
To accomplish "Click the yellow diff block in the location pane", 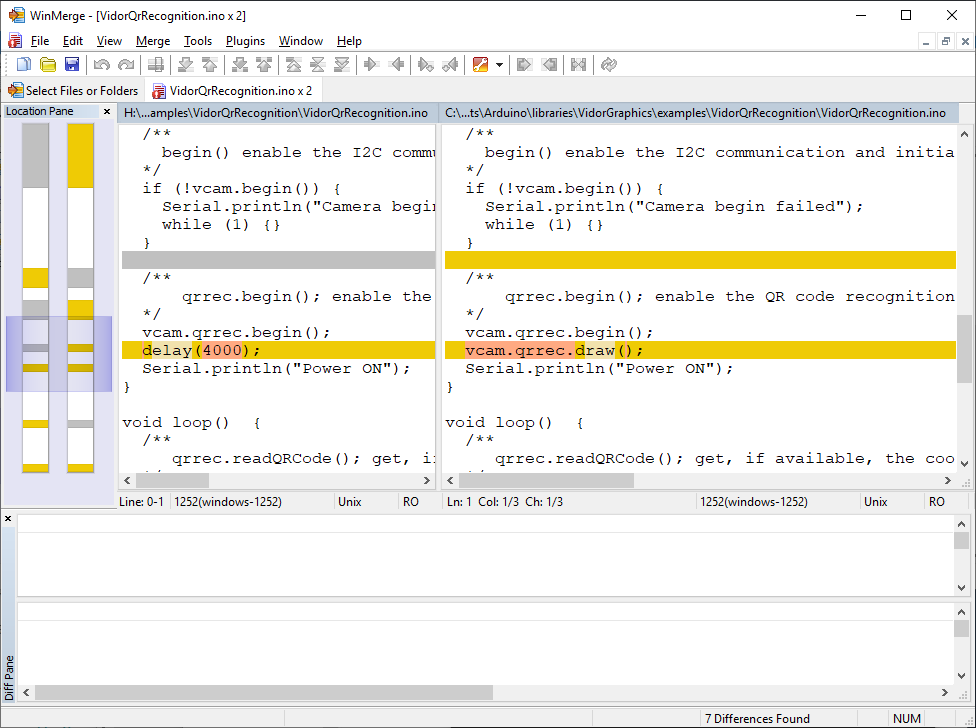I will 80,155.
